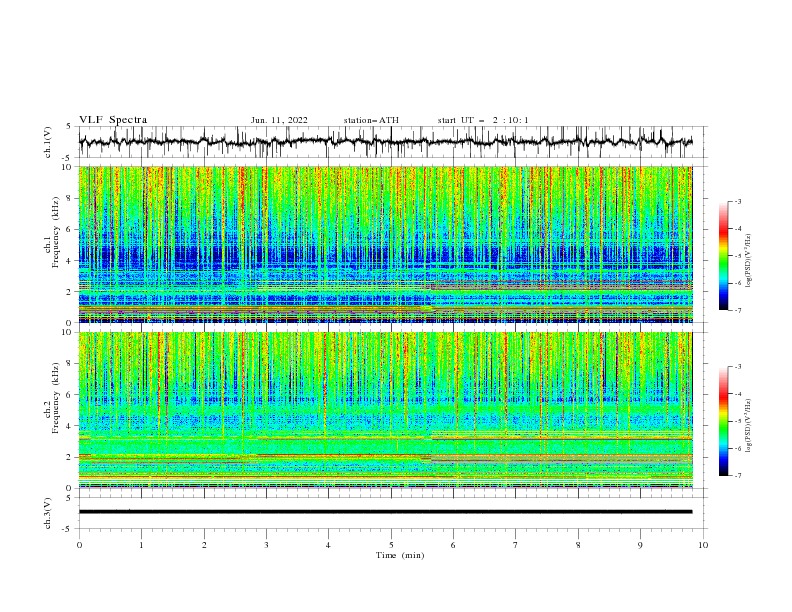The image size is (792, 612).
Task: Click the ch.3 flat black trace
Action: [385, 512]
